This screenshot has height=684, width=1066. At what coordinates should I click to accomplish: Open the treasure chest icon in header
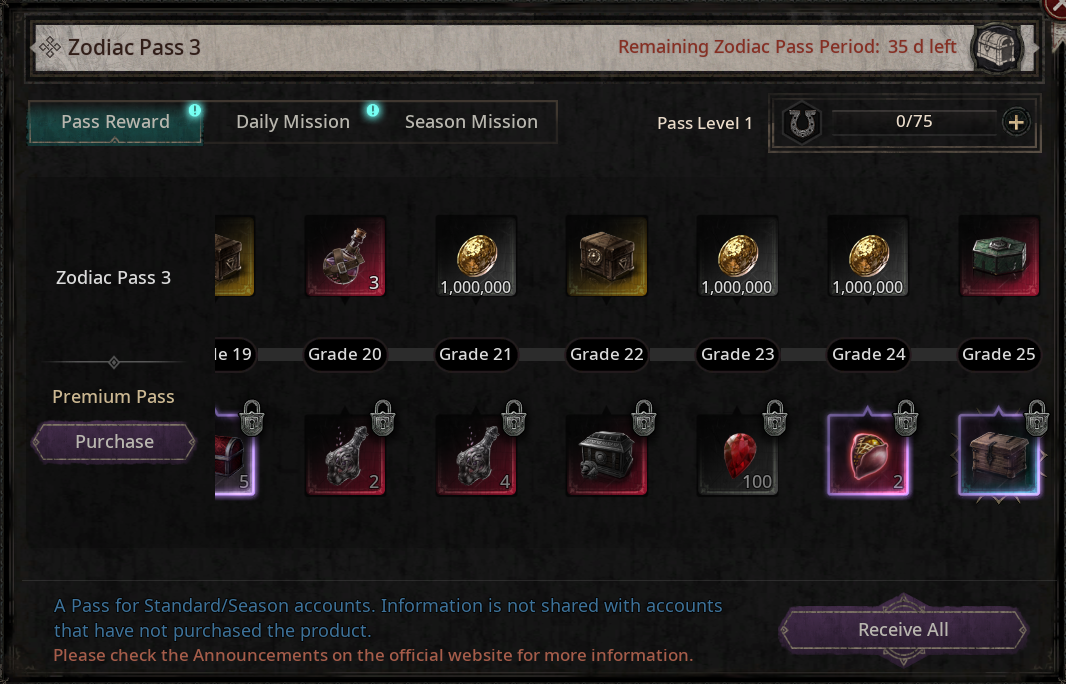coord(997,48)
